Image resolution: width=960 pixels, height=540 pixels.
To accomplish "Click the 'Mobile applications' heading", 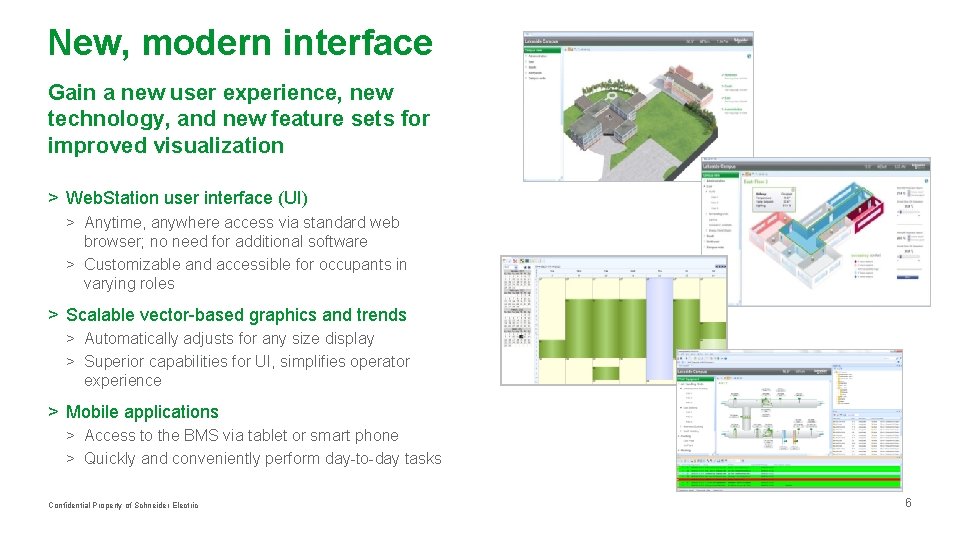I will (142, 411).
